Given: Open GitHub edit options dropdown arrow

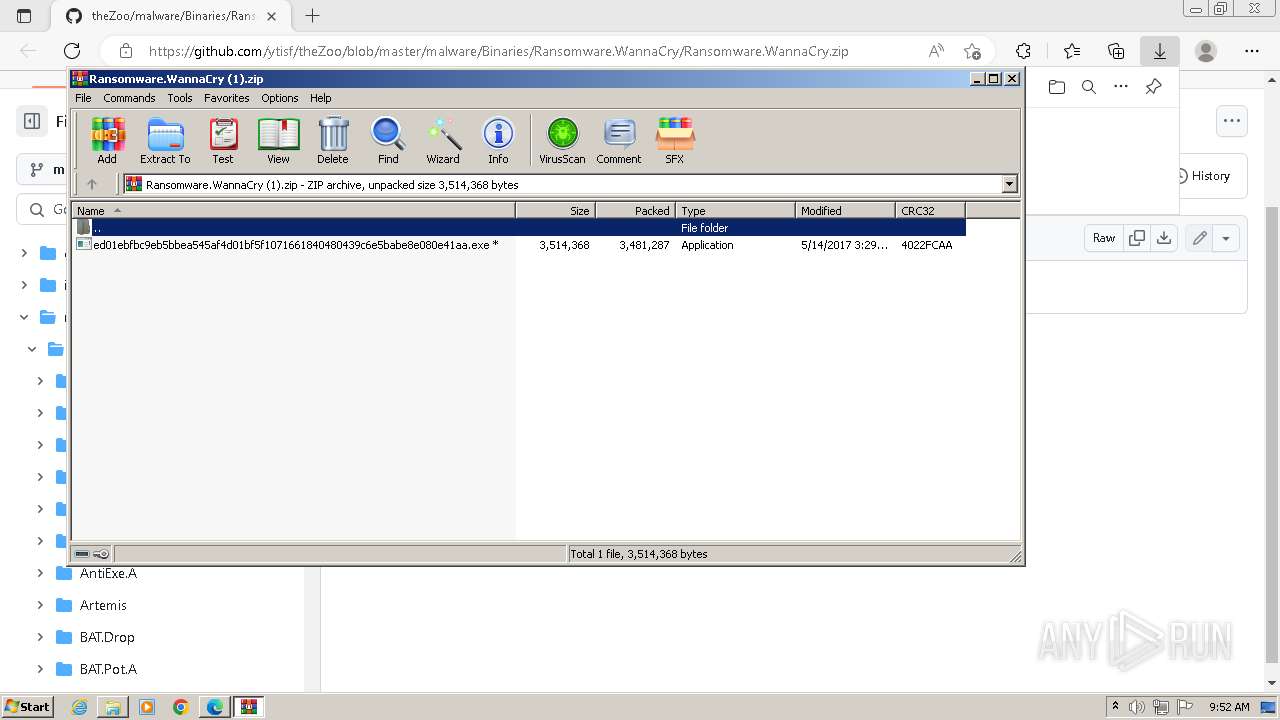Looking at the screenshot, I should coord(1226,238).
